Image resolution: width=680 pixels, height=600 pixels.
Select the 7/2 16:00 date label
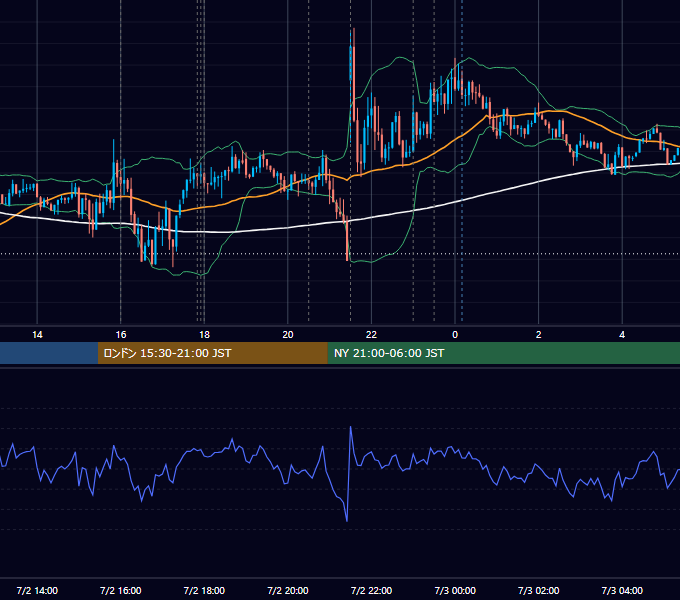[x=121, y=590]
